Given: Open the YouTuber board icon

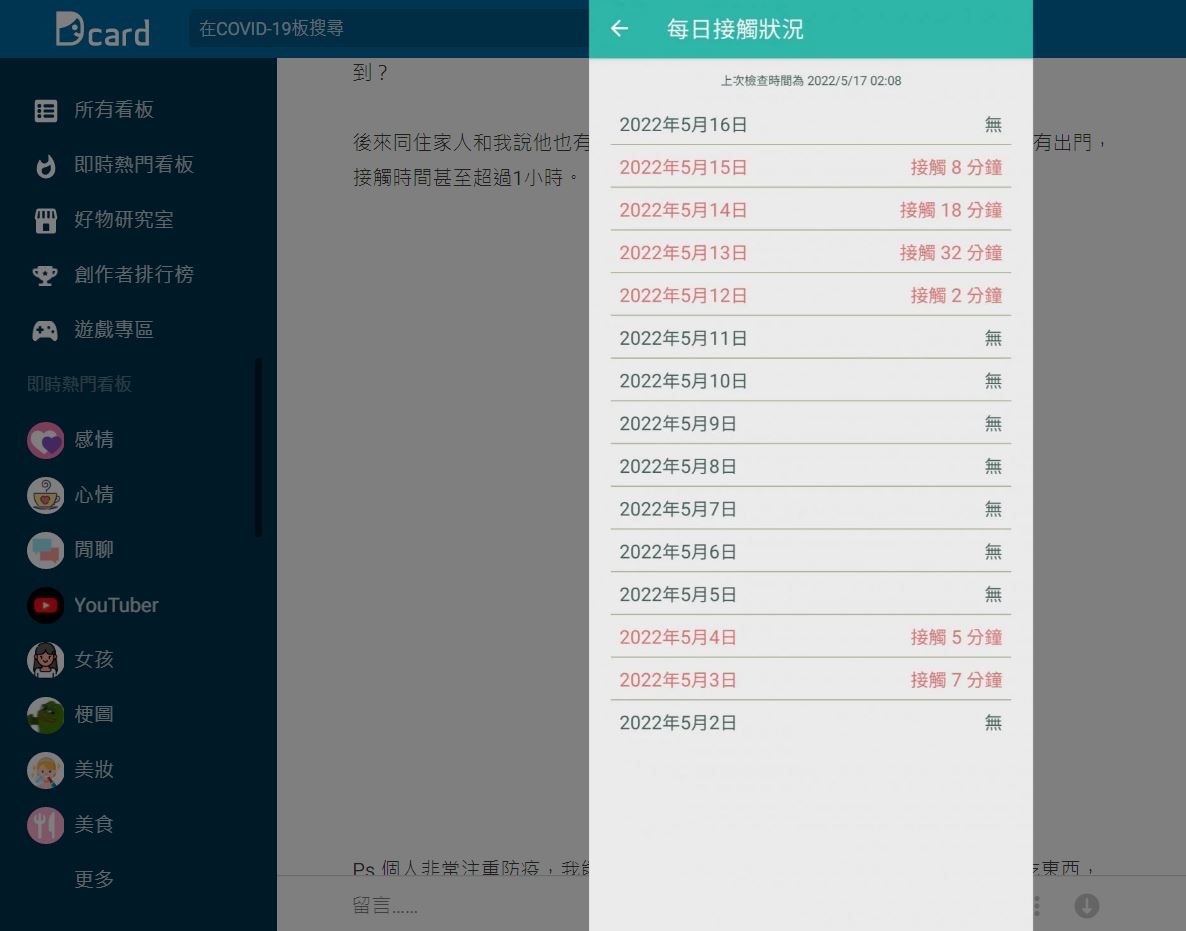Looking at the screenshot, I should click(x=45, y=605).
